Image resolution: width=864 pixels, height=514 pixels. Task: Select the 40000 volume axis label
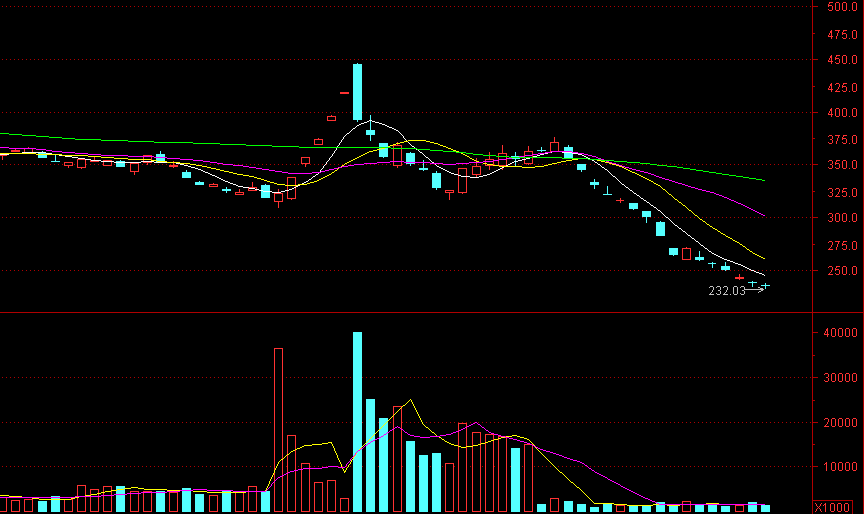point(840,333)
